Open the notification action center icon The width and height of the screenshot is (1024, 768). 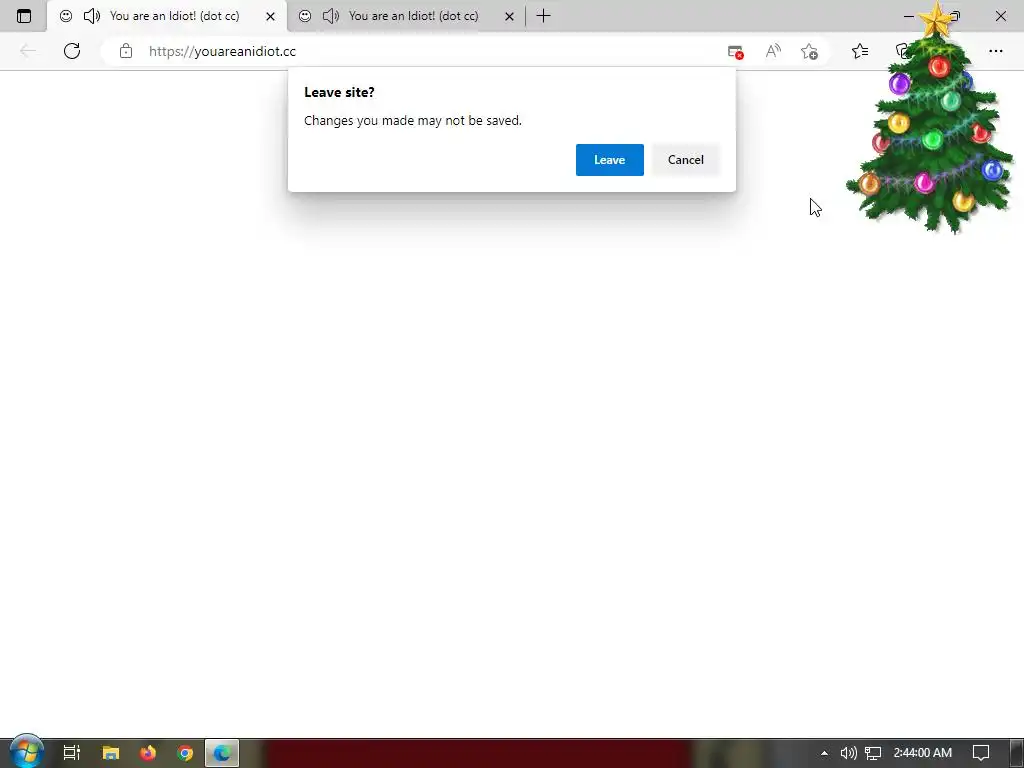tap(981, 753)
